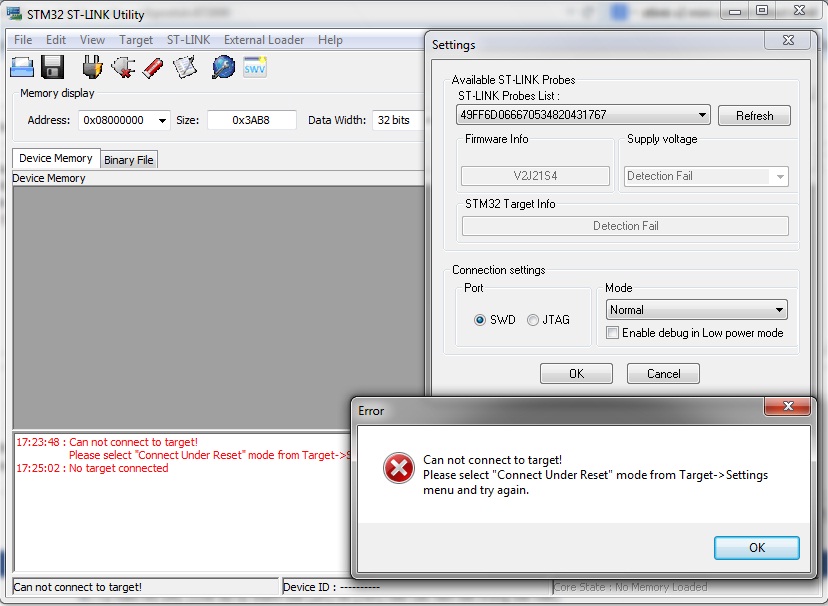Close the Settings dialog with X

[787, 40]
